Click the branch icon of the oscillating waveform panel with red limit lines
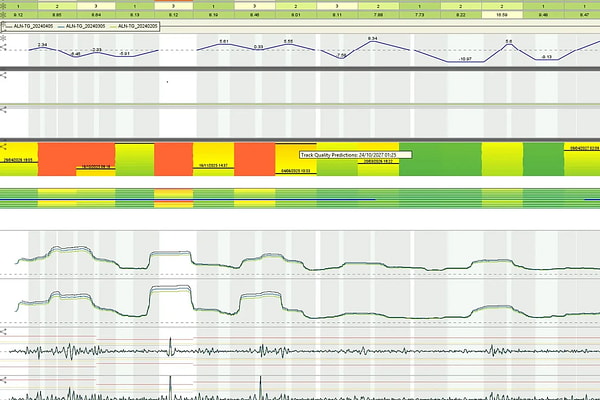 [3, 331]
